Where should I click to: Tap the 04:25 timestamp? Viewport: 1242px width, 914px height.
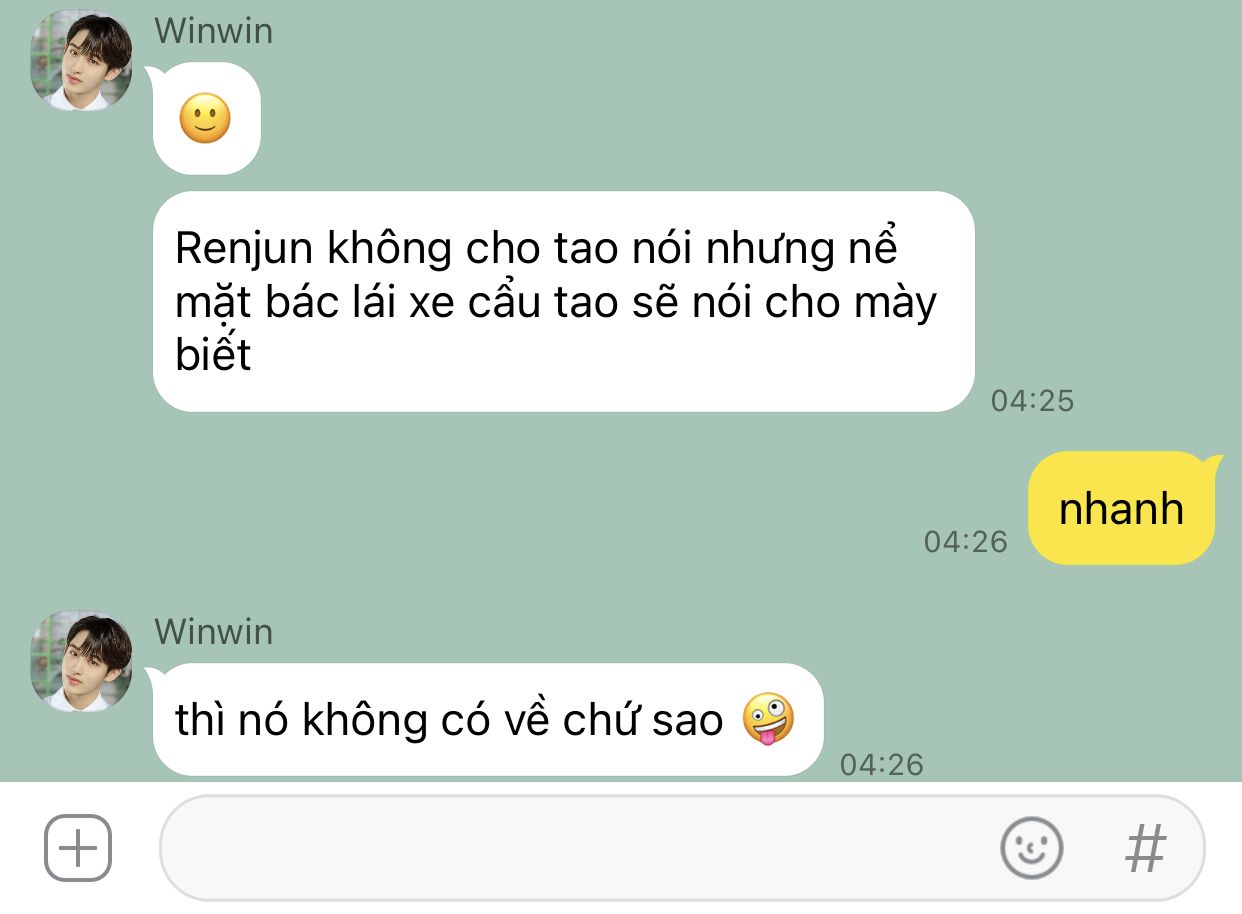[x=1032, y=400]
